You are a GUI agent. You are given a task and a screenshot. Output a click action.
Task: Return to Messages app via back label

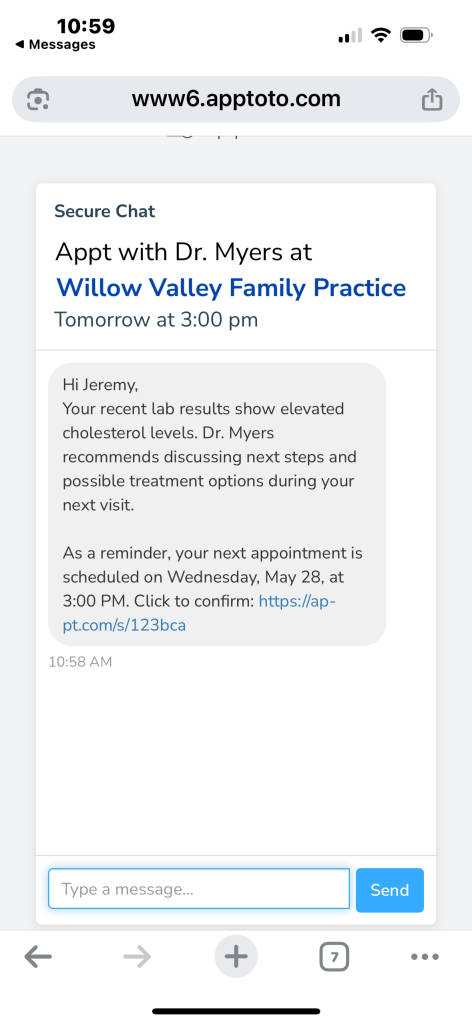(55, 44)
